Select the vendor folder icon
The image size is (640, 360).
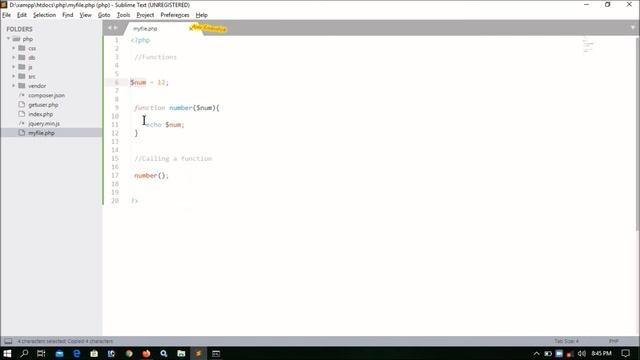click(22, 86)
